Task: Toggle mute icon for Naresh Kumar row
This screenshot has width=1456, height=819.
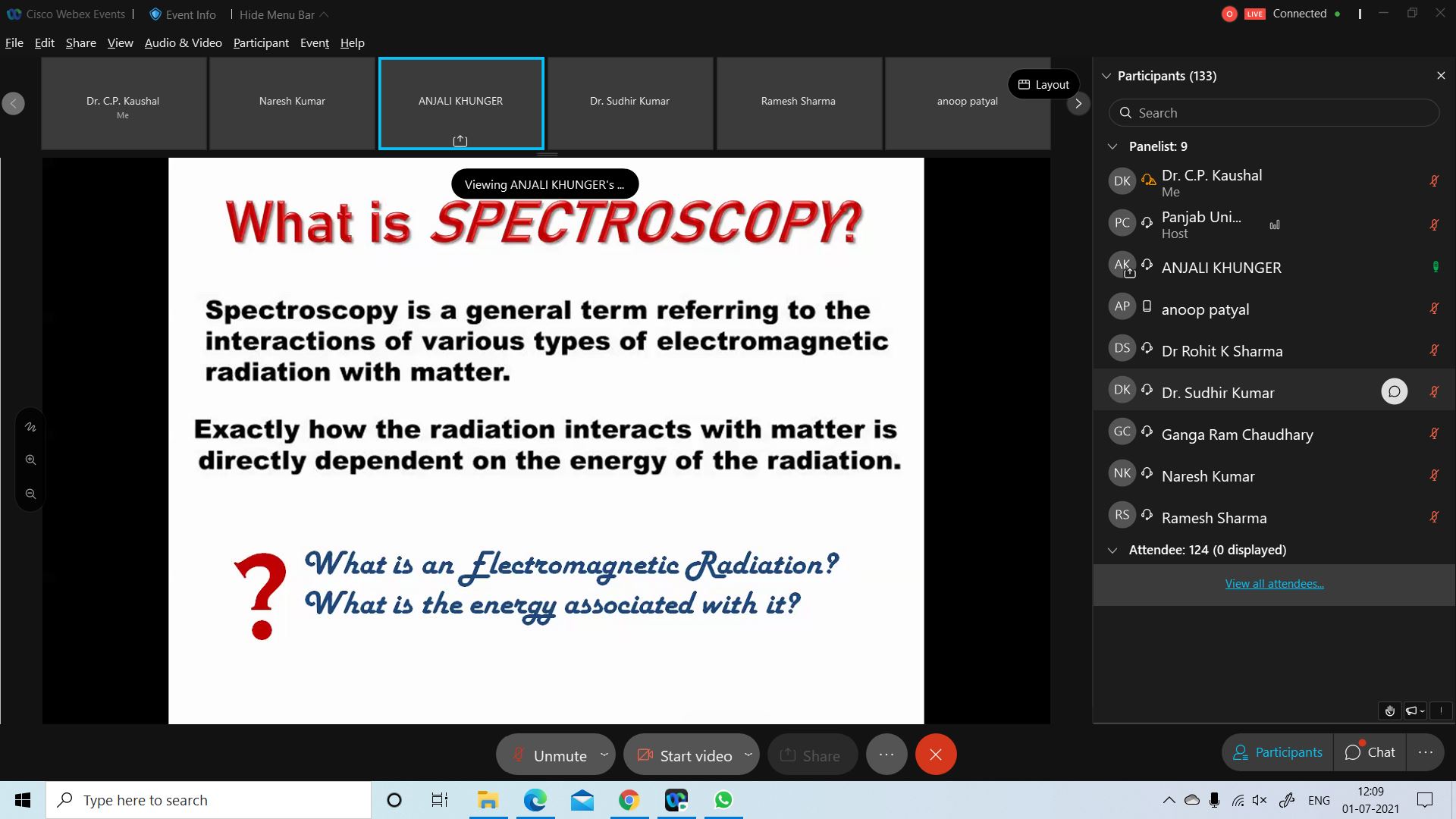Action: click(1434, 475)
